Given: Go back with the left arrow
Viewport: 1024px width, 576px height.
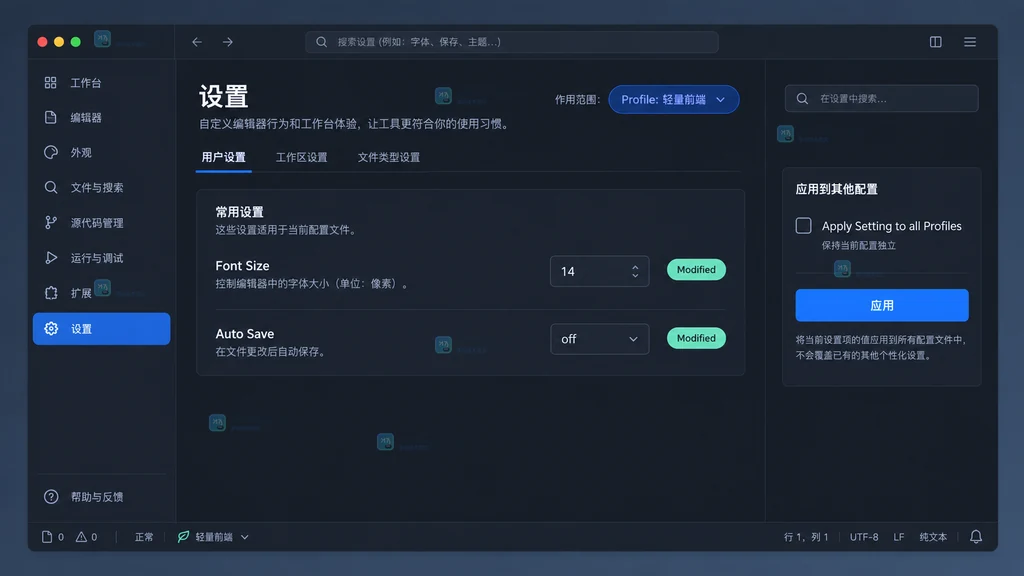Looking at the screenshot, I should (x=197, y=42).
